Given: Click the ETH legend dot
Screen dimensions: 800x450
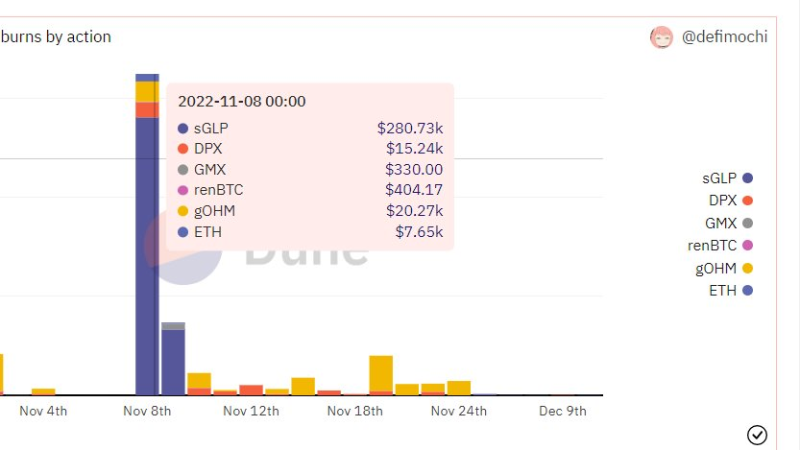Looking at the screenshot, I should (x=747, y=291).
